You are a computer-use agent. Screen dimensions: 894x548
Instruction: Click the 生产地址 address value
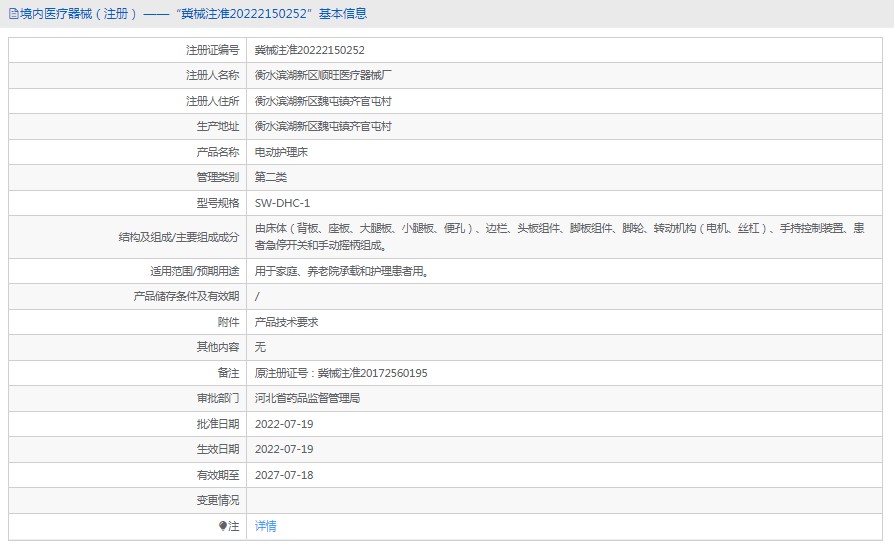pyautogui.click(x=323, y=127)
